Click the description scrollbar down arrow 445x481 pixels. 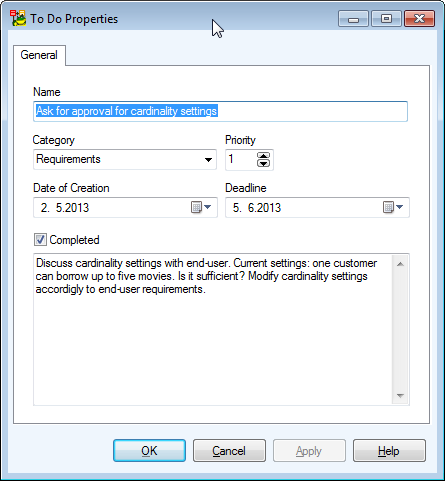click(400, 396)
